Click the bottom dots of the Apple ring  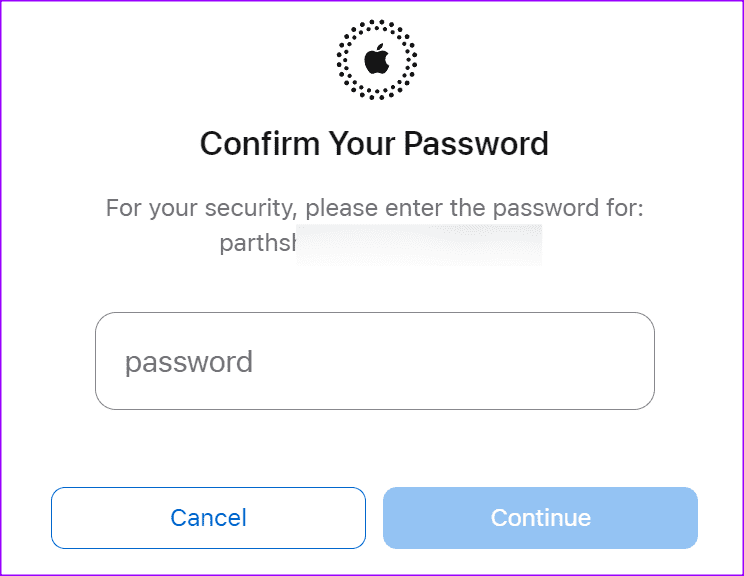377,94
